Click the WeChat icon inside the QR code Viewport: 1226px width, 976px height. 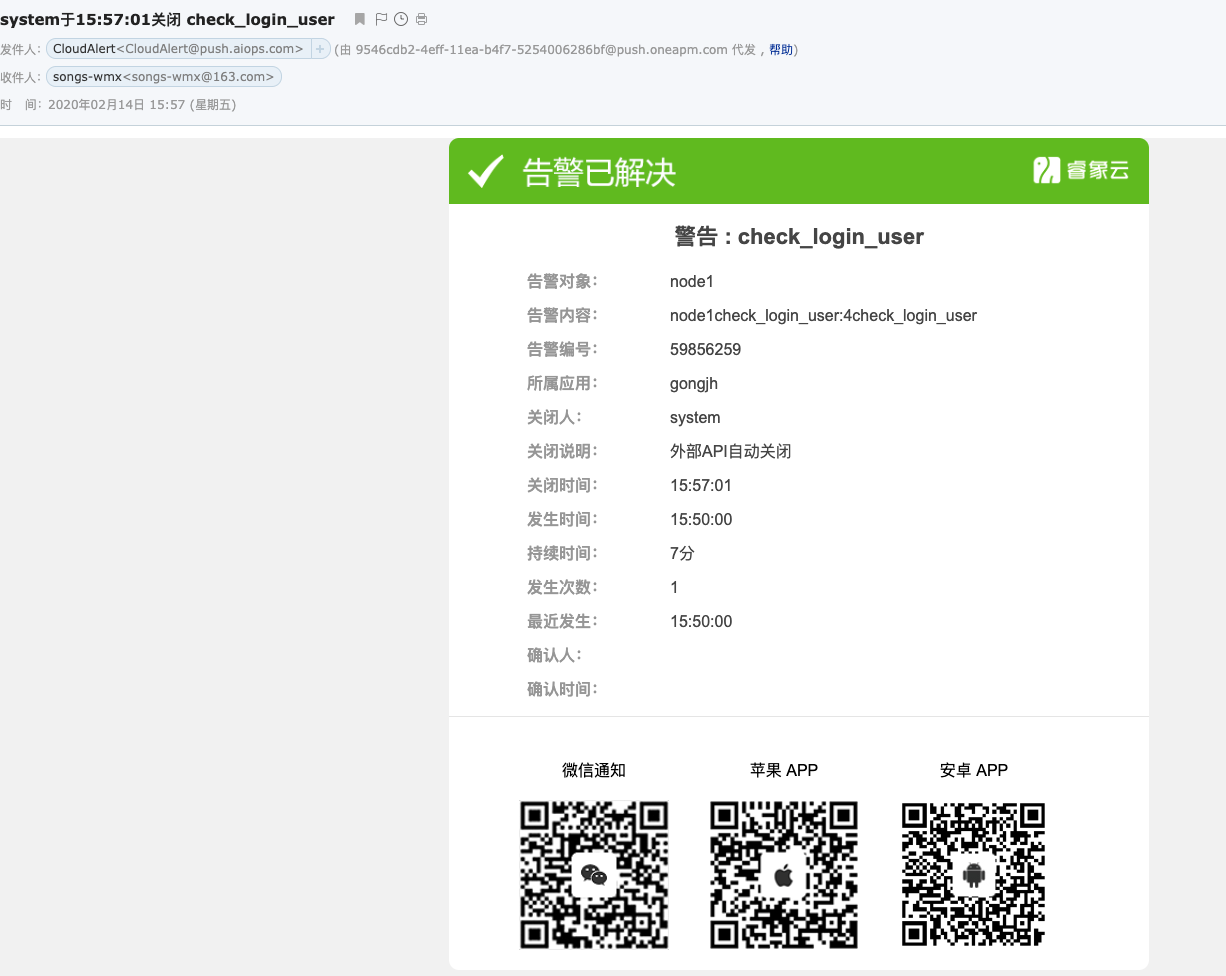click(593, 873)
